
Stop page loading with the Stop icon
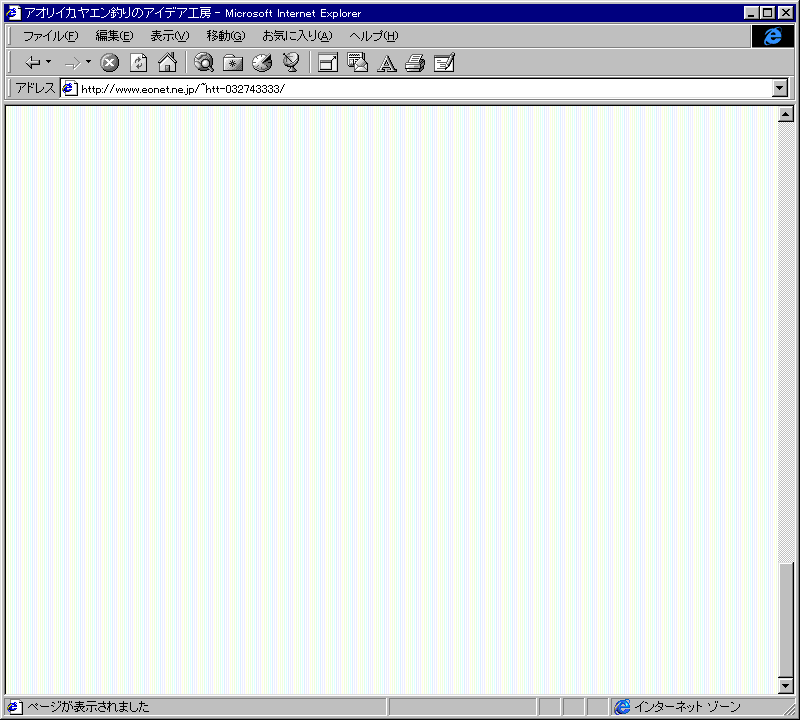coord(109,63)
